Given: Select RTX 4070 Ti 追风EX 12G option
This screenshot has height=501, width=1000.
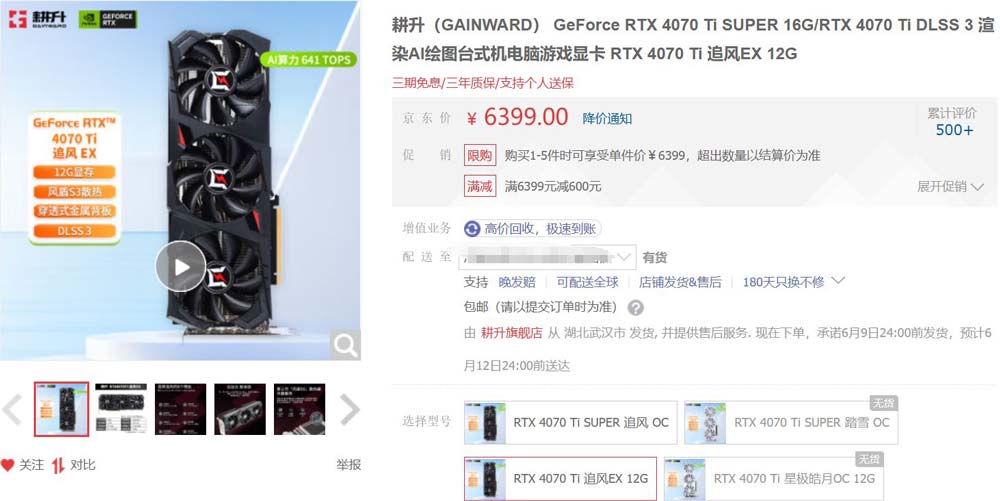Looking at the screenshot, I should (560, 479).
